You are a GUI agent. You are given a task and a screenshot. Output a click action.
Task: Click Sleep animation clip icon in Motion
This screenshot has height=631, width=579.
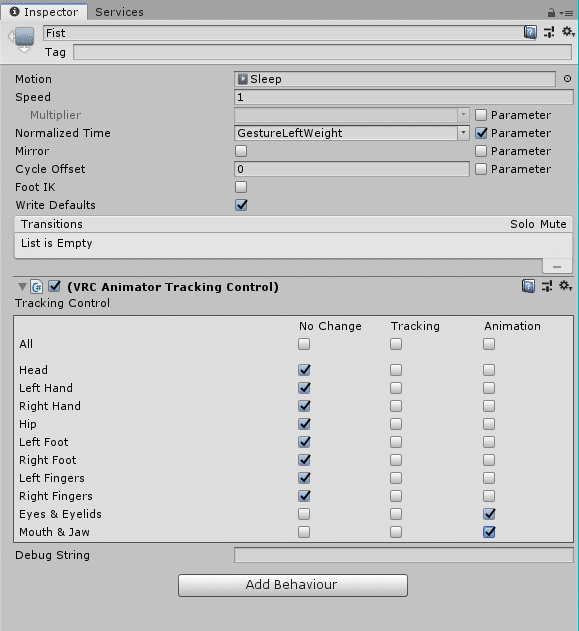[x=243, y=79]
